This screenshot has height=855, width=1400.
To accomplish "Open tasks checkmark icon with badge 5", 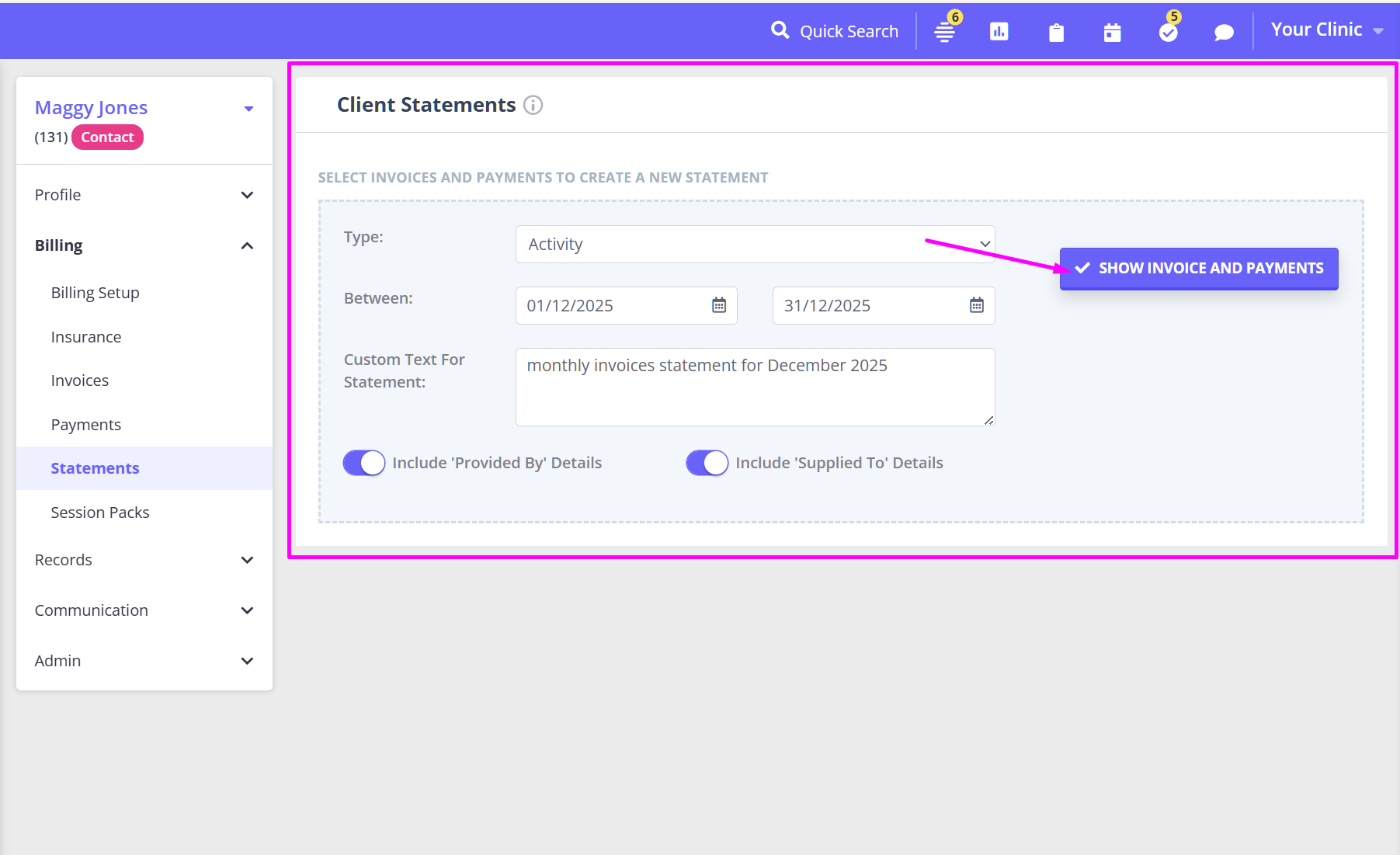I will pyautogui.click(x=1168, y=32).
